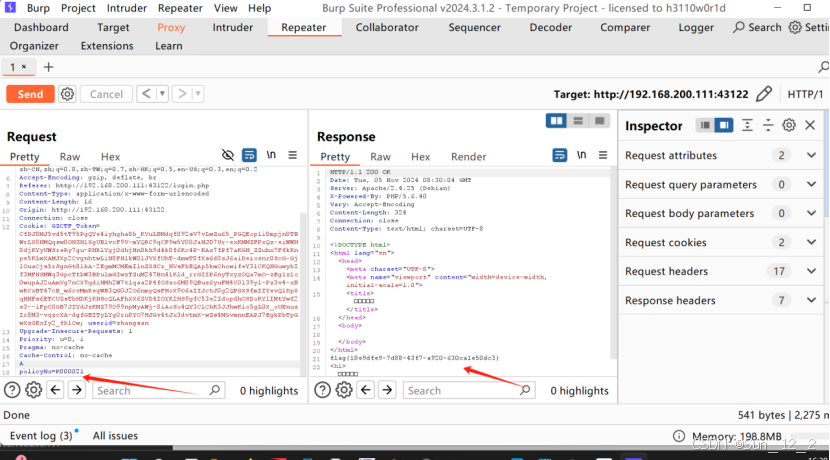Screen dimensions: 830x460
Task: Open Request editor hamburger menu
Action: (x=293, y=155)
